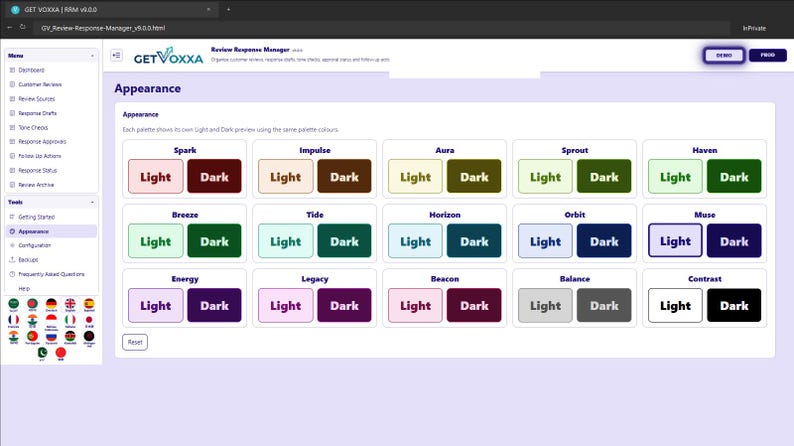Image resolution: width=794 pixels, height=446 pixels.
Task: Apply Impulse Dark palette
Action: (x=344, y=176)
